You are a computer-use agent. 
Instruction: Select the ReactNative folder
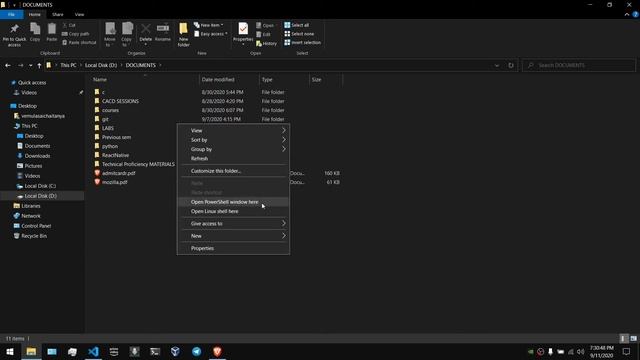115,155
